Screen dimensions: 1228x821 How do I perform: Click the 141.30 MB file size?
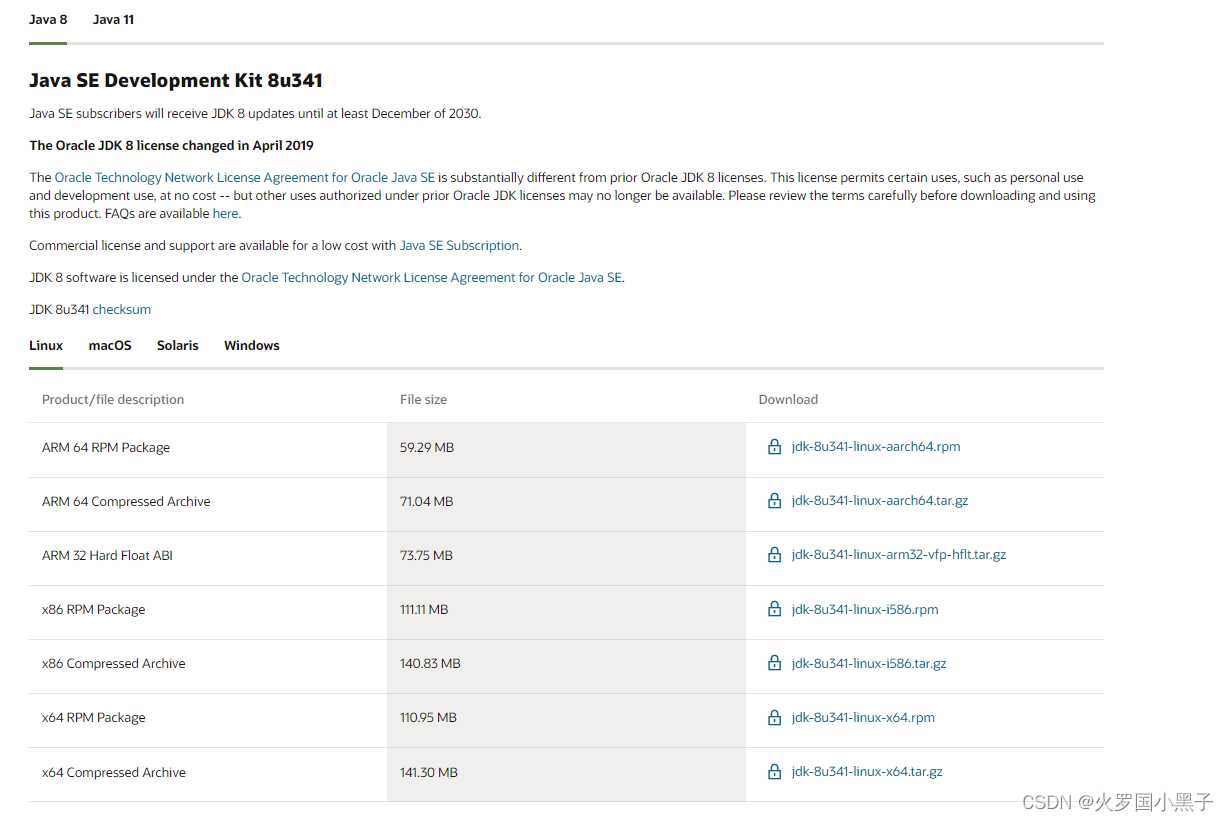tap(429, 773)
